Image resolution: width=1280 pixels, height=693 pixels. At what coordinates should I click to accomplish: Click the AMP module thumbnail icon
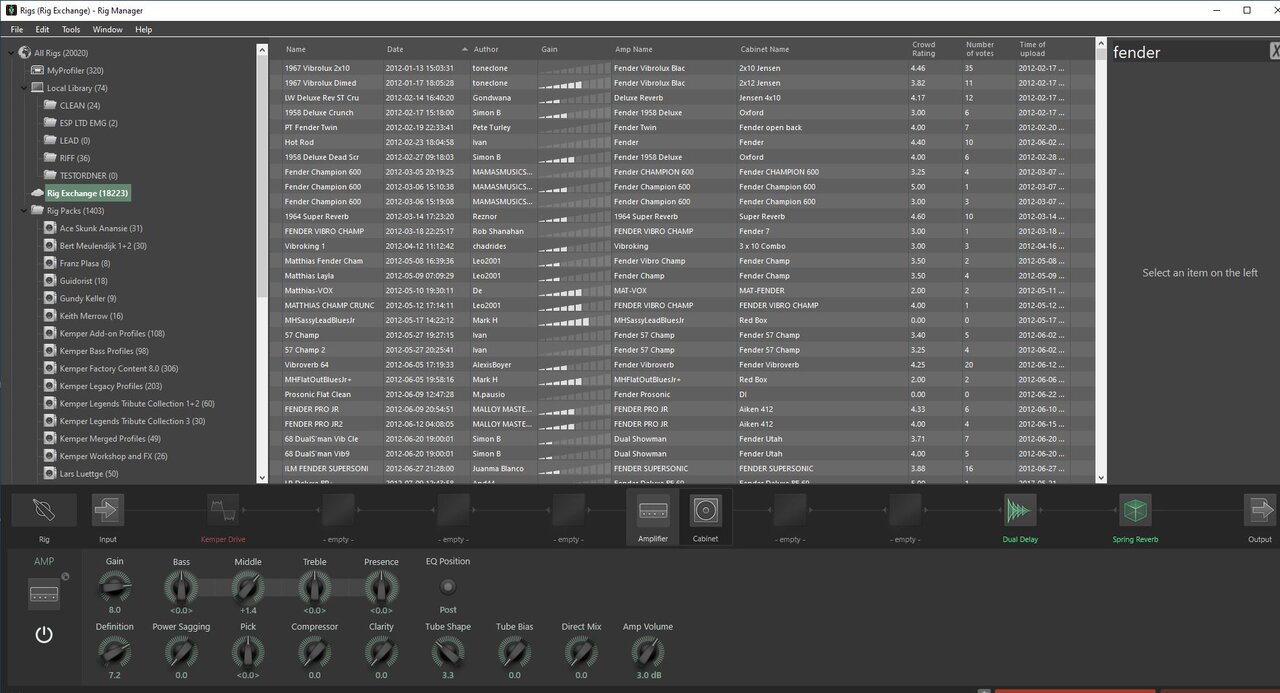44,596
